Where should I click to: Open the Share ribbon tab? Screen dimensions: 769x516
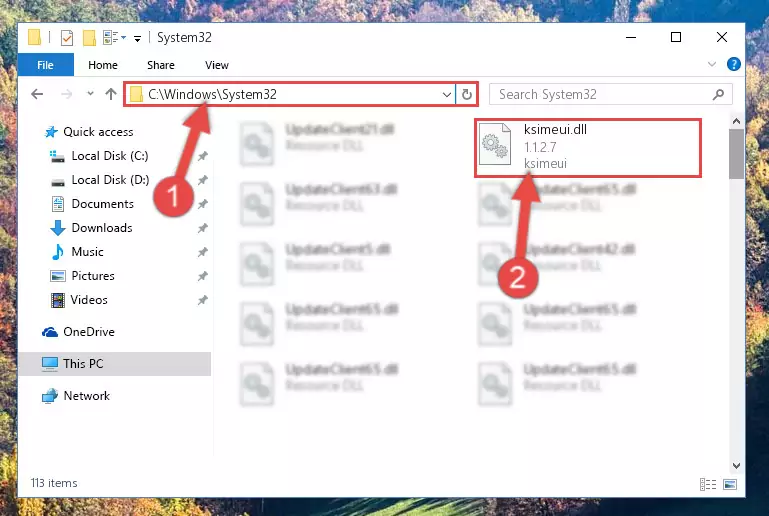160,65
